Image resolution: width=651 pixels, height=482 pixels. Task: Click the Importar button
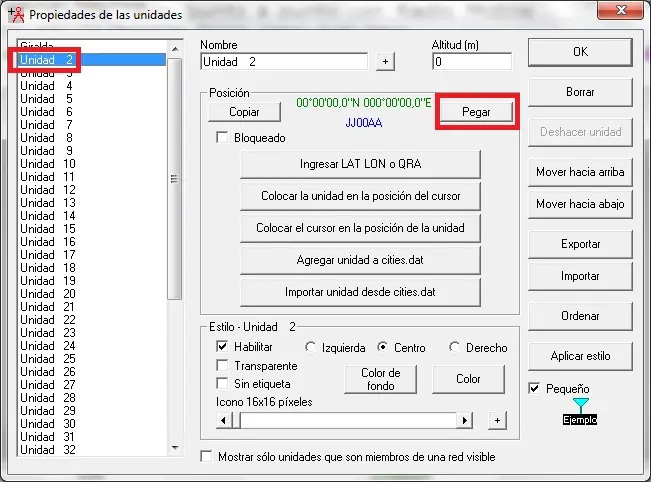point(580,276)
